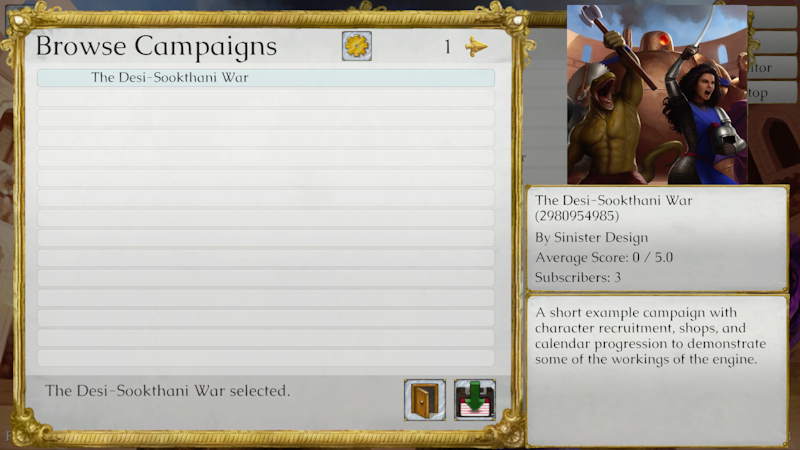Image resolution: width=800 pixels, height=450 pixels.
Task: Open the gear filter settings icon
Action: click(357, 46)
